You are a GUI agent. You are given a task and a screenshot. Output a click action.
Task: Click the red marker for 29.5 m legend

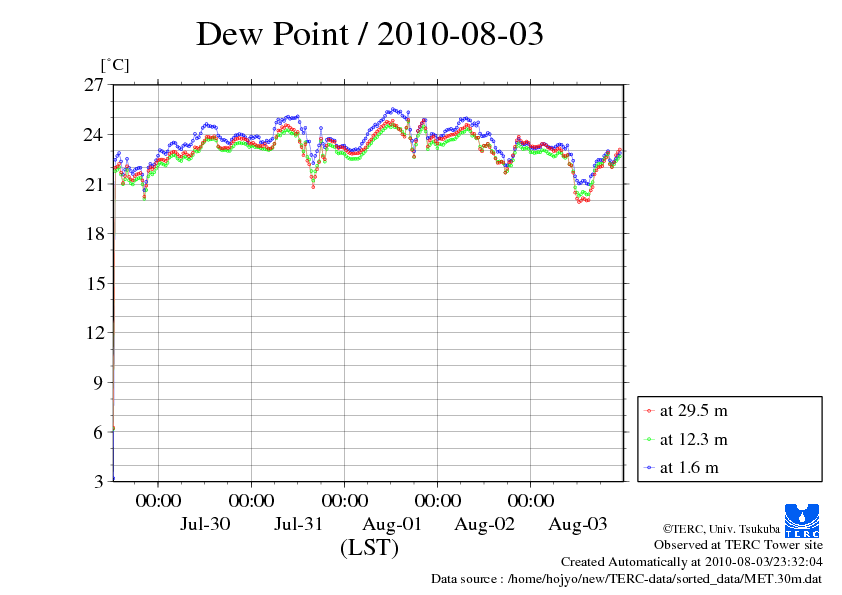coord(649,411)
